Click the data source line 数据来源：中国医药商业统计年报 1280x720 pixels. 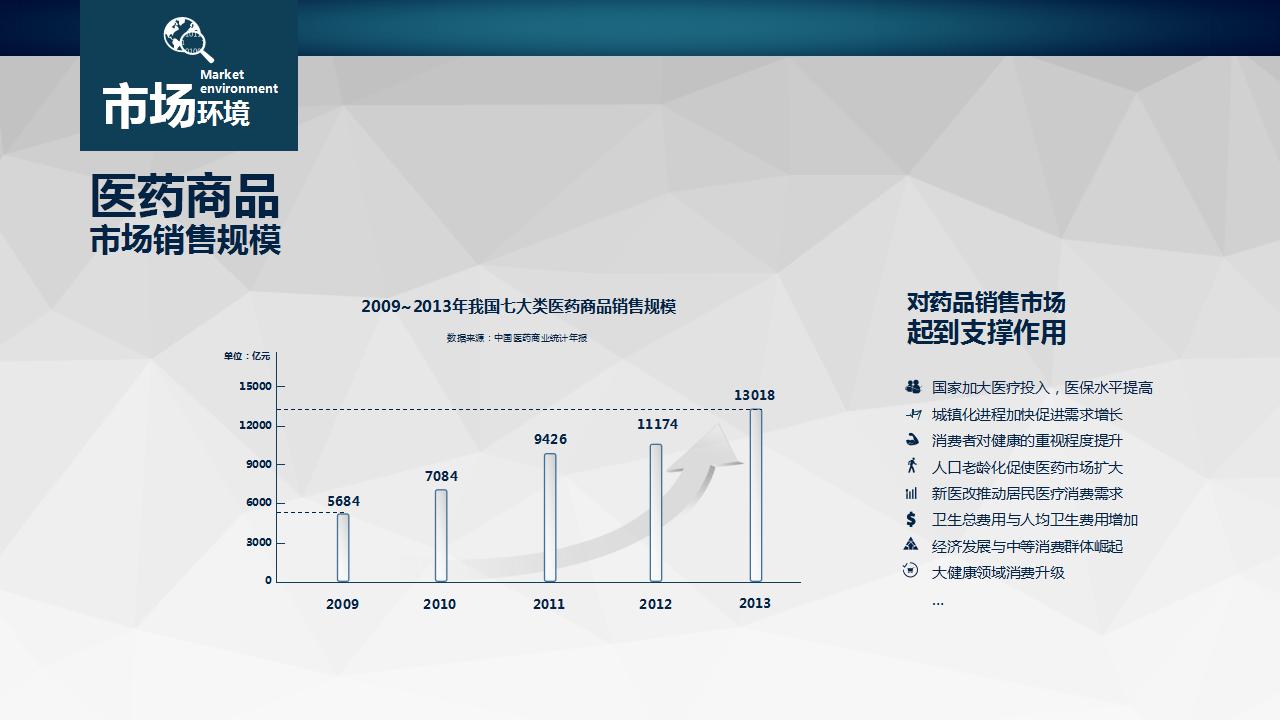pyautogui.click(x=517, y=338)
